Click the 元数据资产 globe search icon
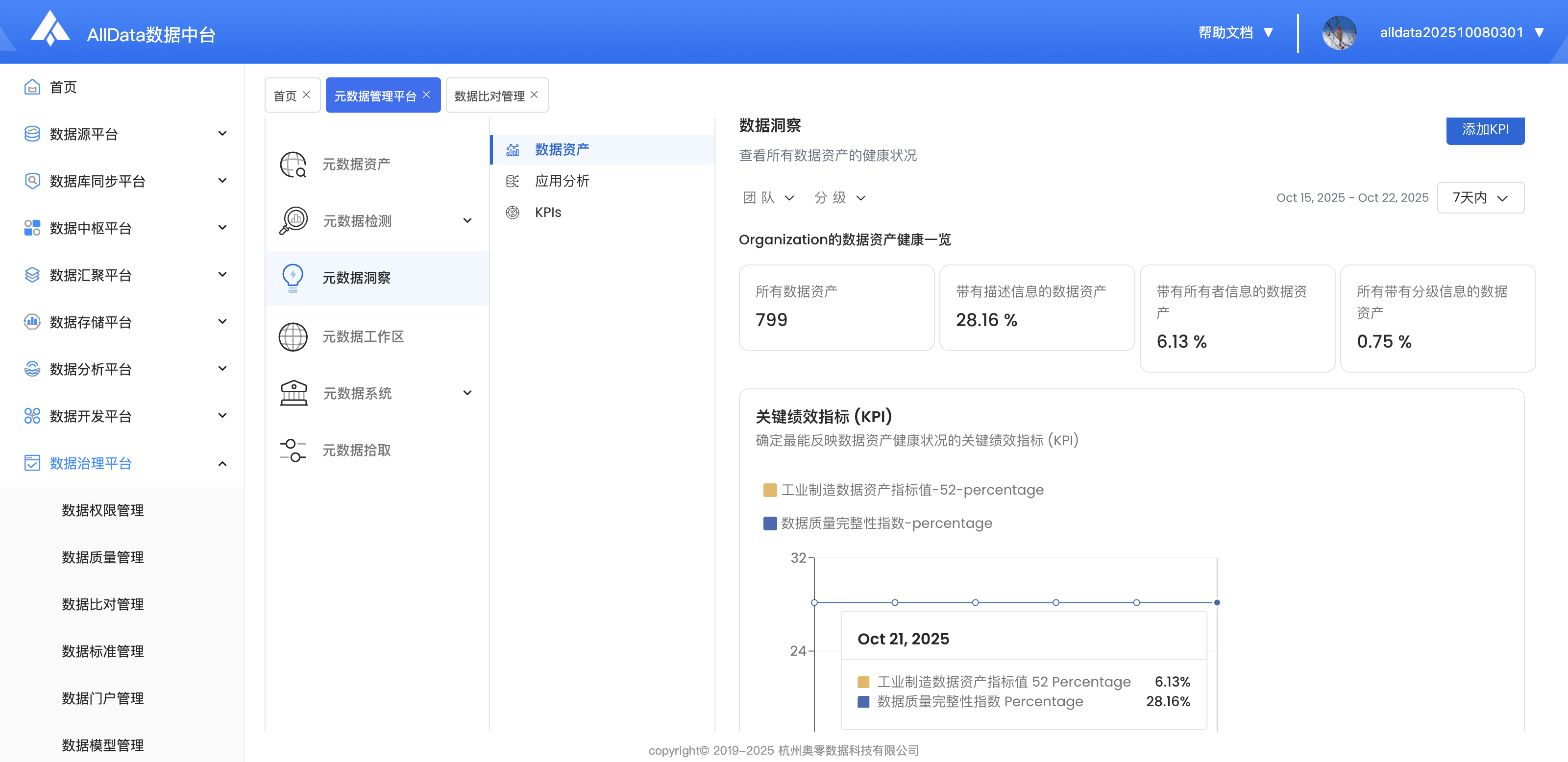1568x762 pixels. [293, 164]
